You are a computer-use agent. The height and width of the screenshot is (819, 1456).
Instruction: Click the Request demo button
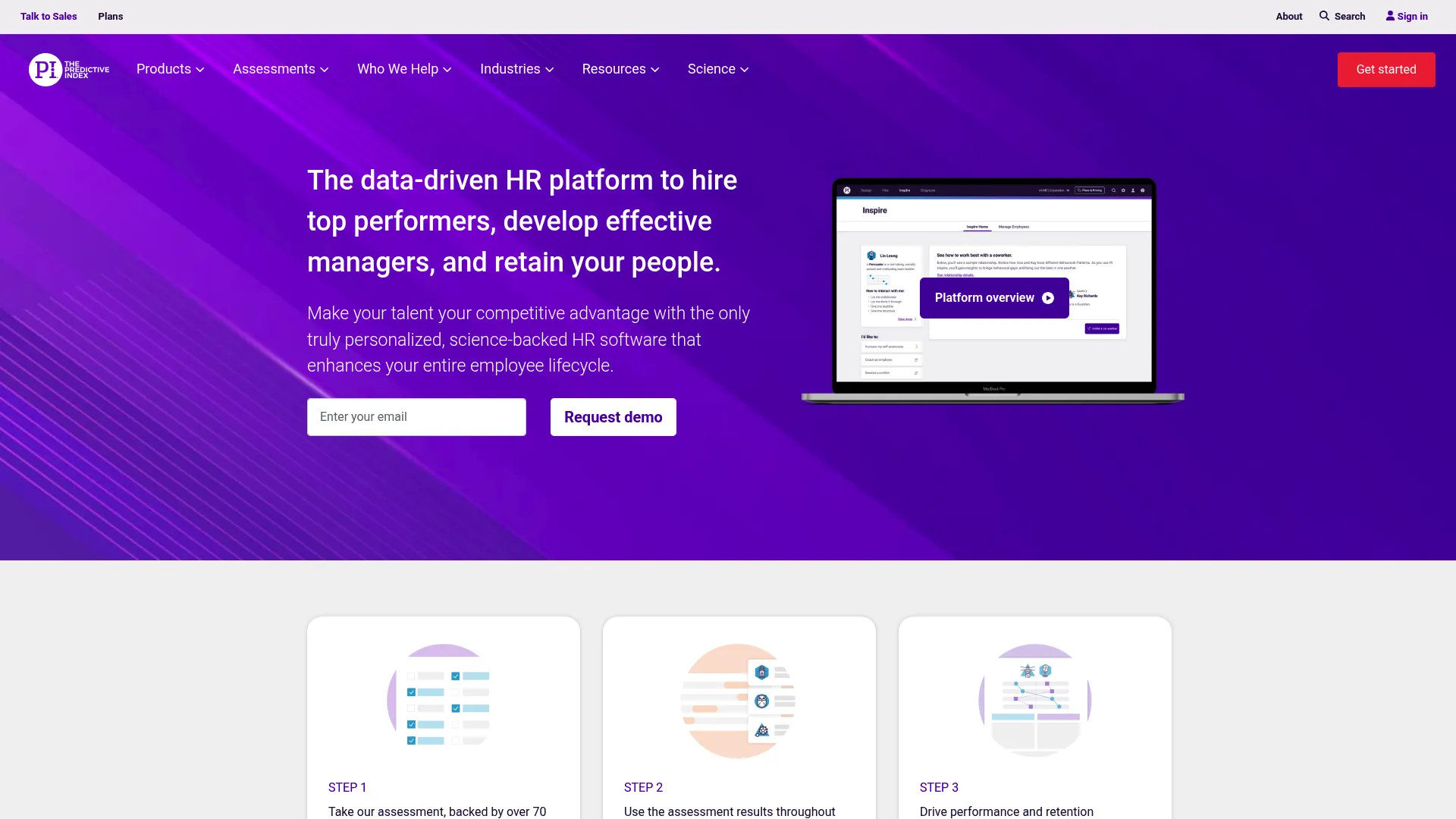(613, 417)
